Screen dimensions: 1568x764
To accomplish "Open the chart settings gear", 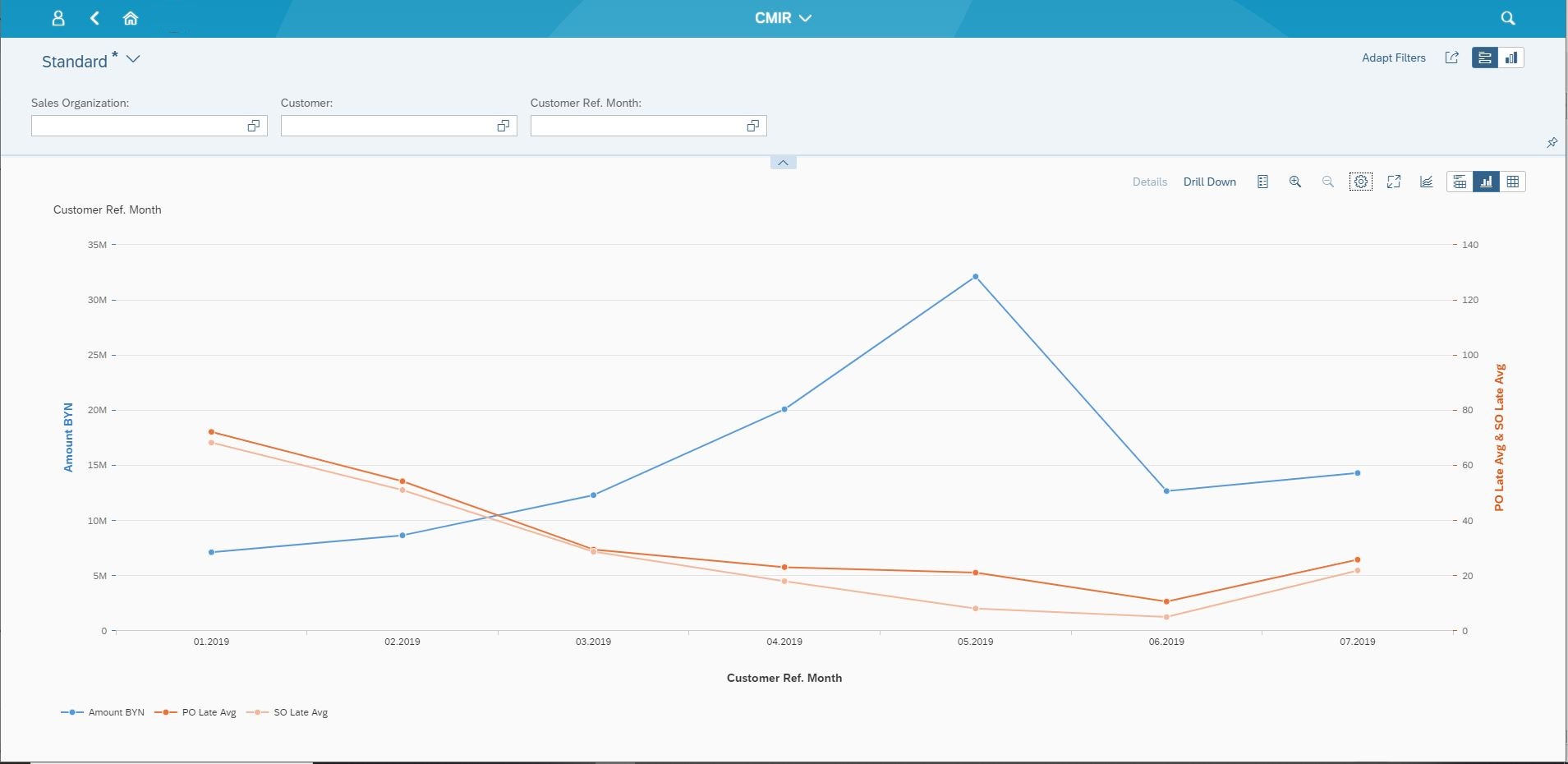I will (1360, 182).
